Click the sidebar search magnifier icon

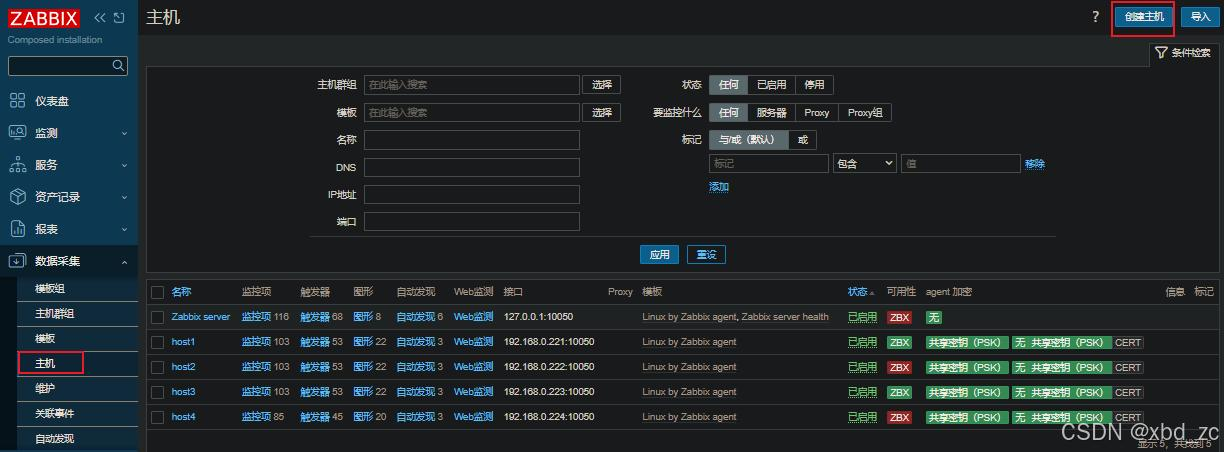[119, 66]
